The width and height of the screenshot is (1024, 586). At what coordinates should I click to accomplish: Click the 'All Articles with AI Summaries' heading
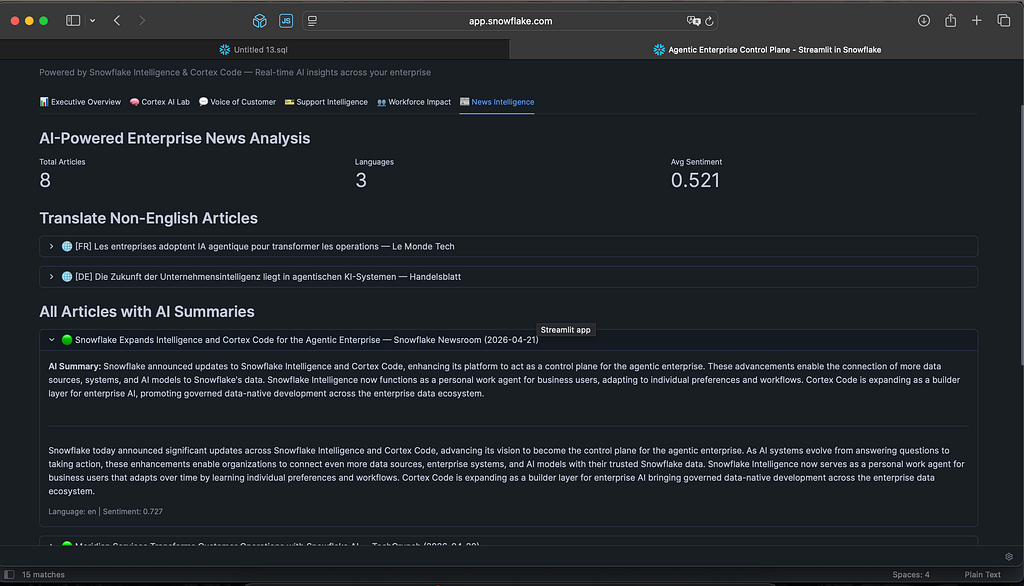pos(147,312)
